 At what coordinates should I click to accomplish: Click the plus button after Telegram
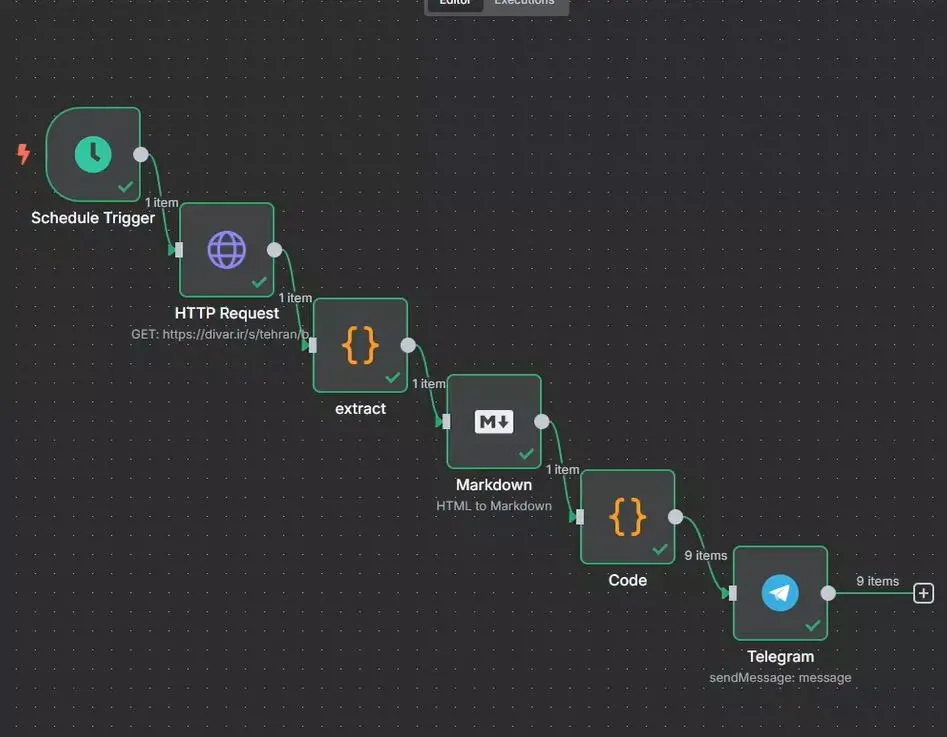coord(924,593)
